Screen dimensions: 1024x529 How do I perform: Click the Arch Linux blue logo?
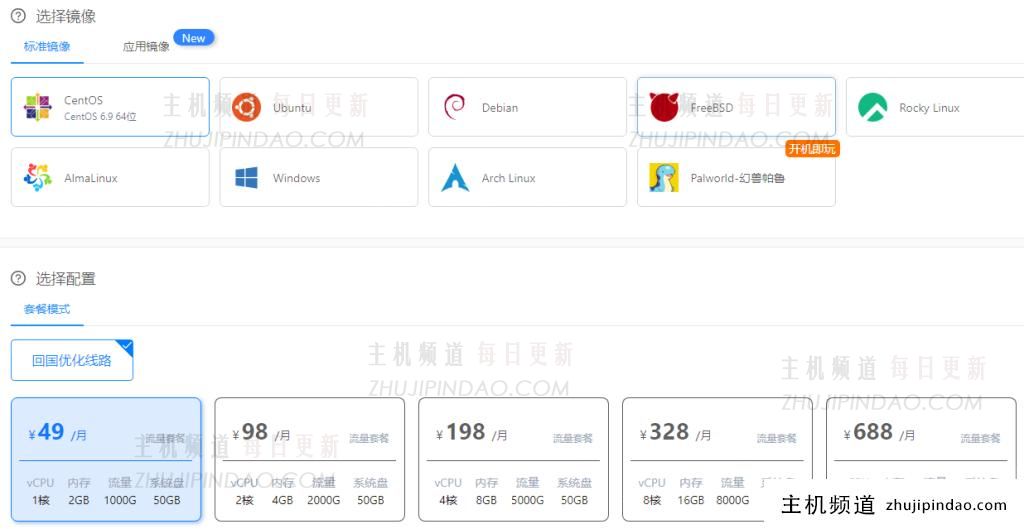pos(455,178)
